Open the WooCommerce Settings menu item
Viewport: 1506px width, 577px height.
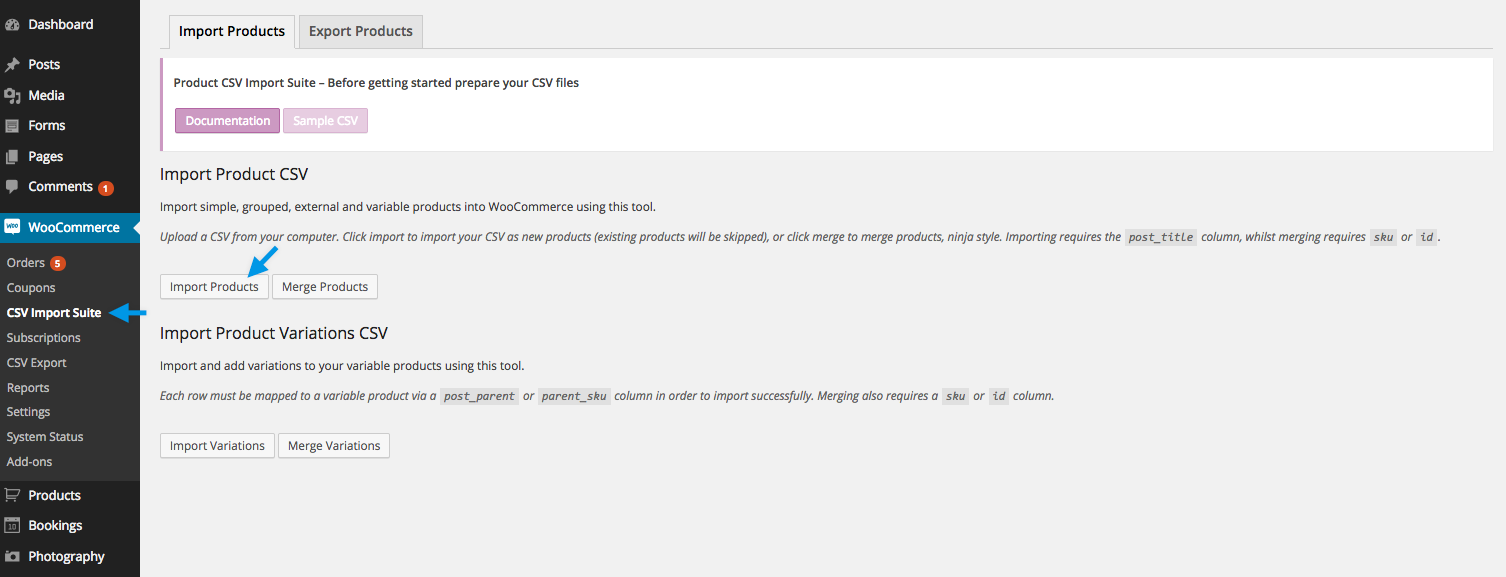click(x=28, y=411)
